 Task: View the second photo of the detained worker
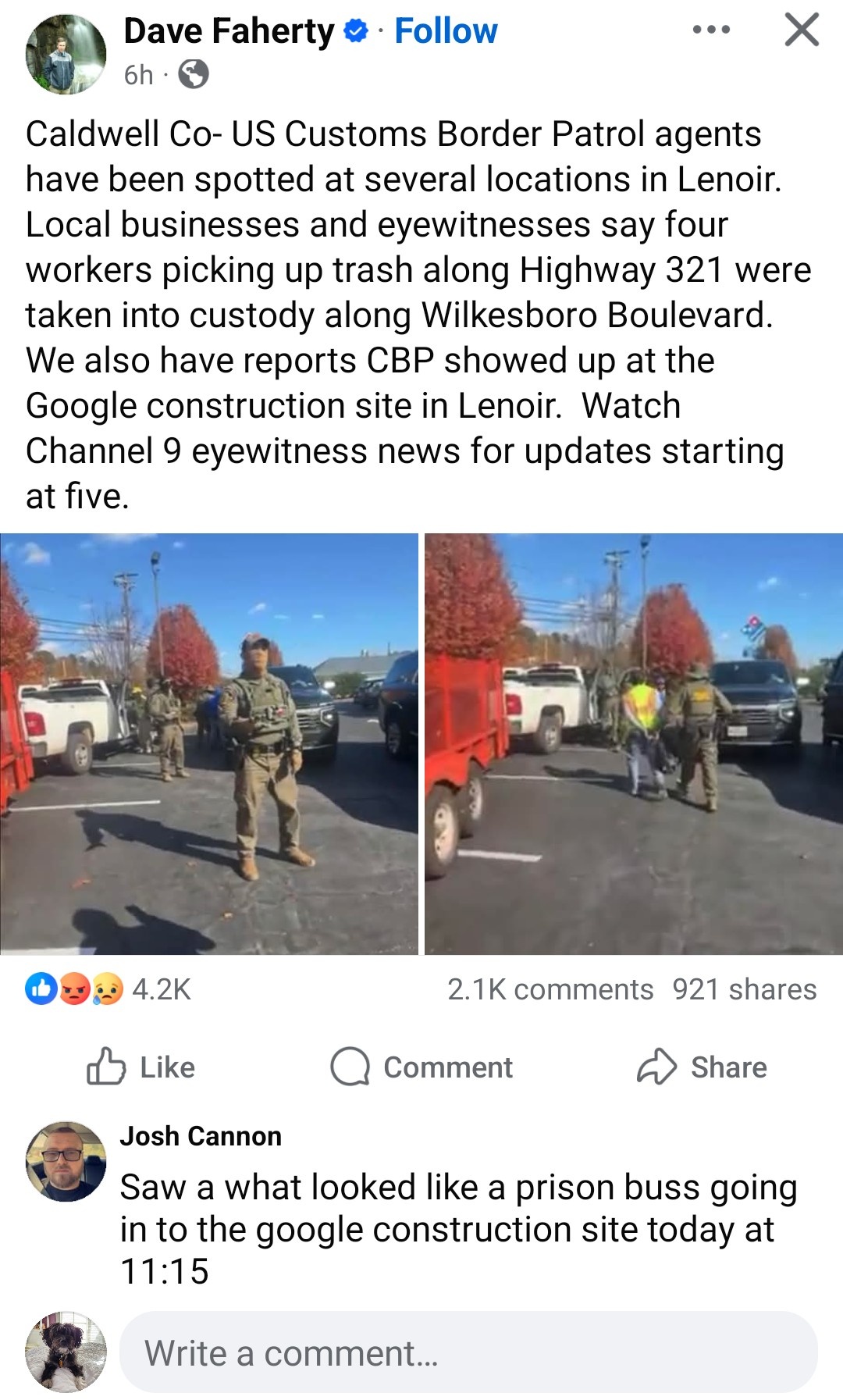tap(634, 743)
